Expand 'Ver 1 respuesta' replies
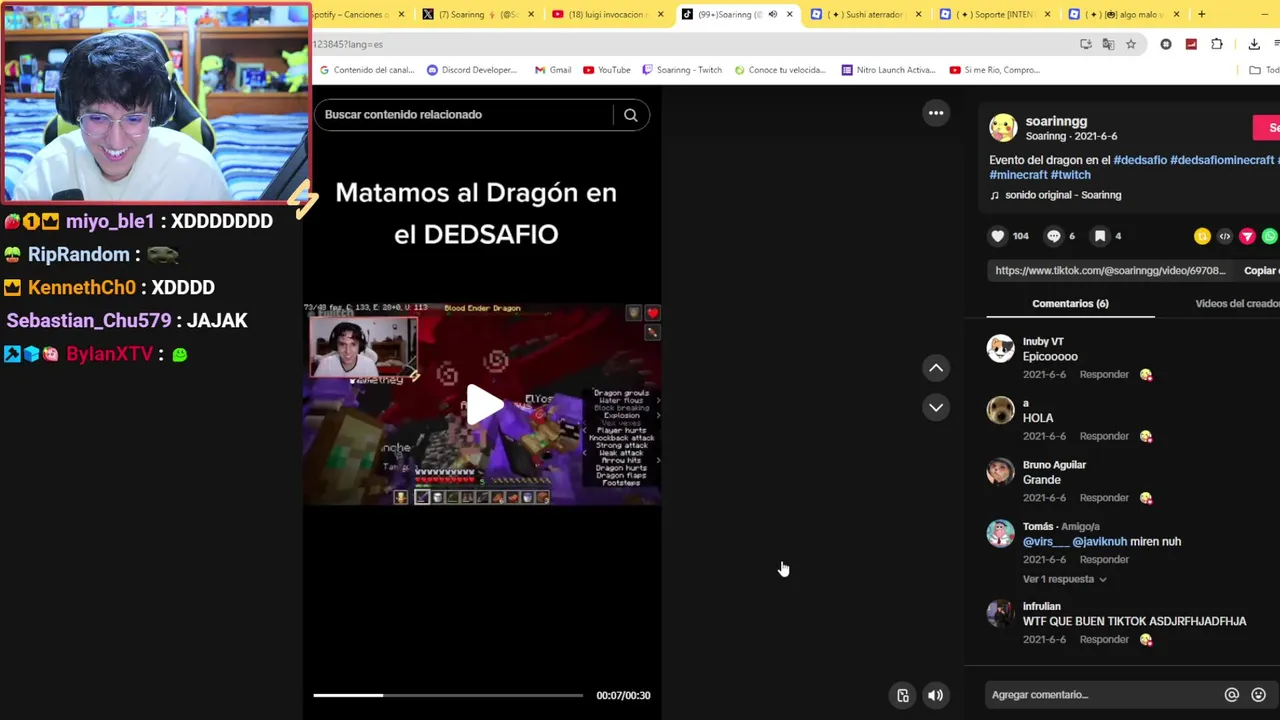This screenshot has width=1280, height=720. pos(1065,580)
